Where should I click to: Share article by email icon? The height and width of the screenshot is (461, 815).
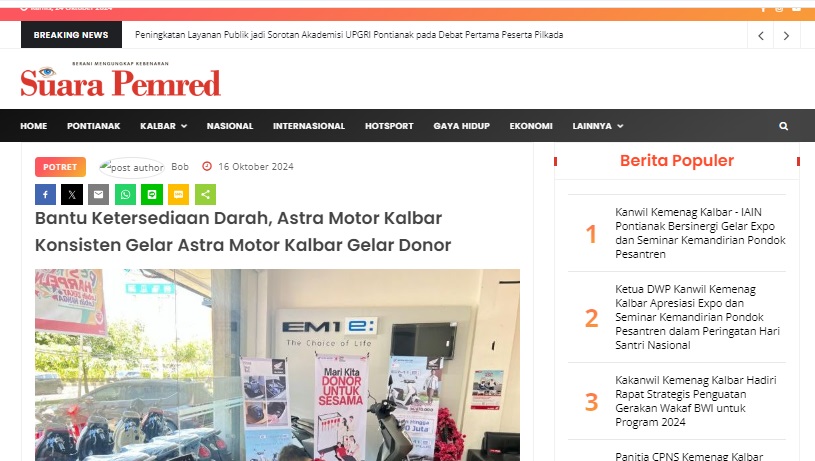coord(98,194)
